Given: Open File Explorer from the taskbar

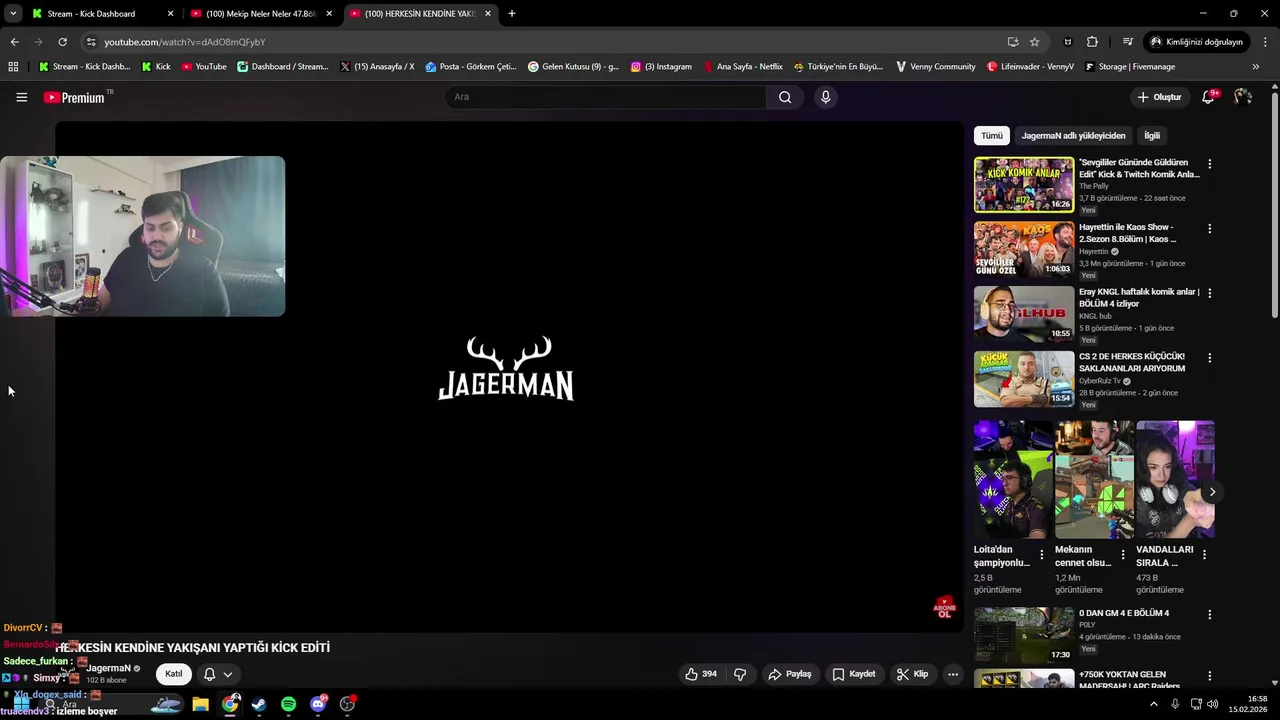Looking at the screenshot, I should pos(200,704).
